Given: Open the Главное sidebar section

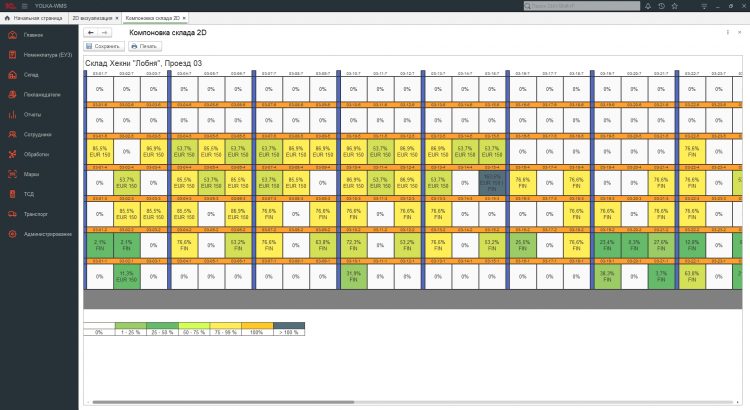Looking at the screenshot, I should (33, 35).
